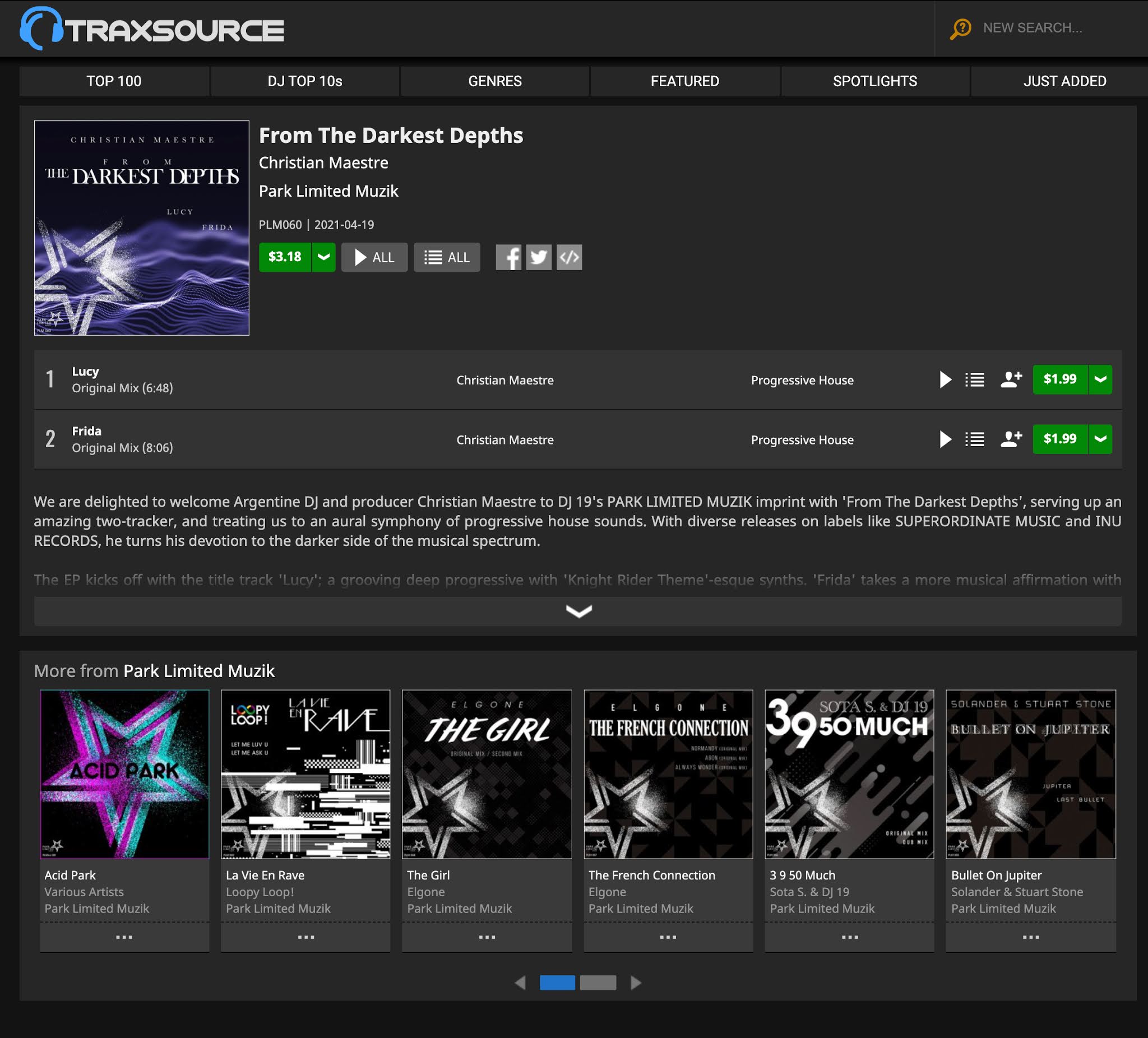Open the TOP 100 menu
This screenshot has width=1148, height=1038.
click(114, 81)
